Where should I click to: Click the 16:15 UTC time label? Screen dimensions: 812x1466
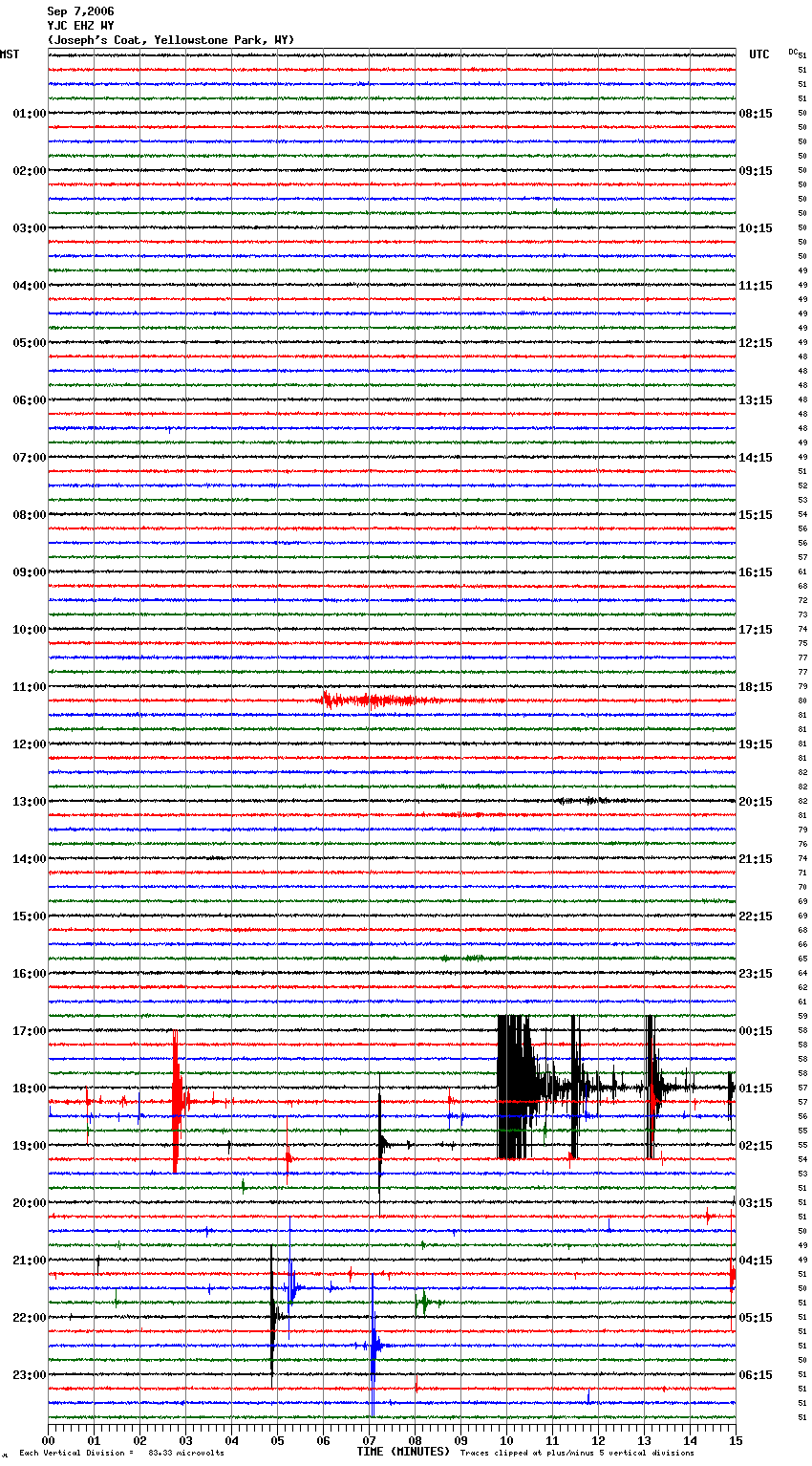(756, 572)
